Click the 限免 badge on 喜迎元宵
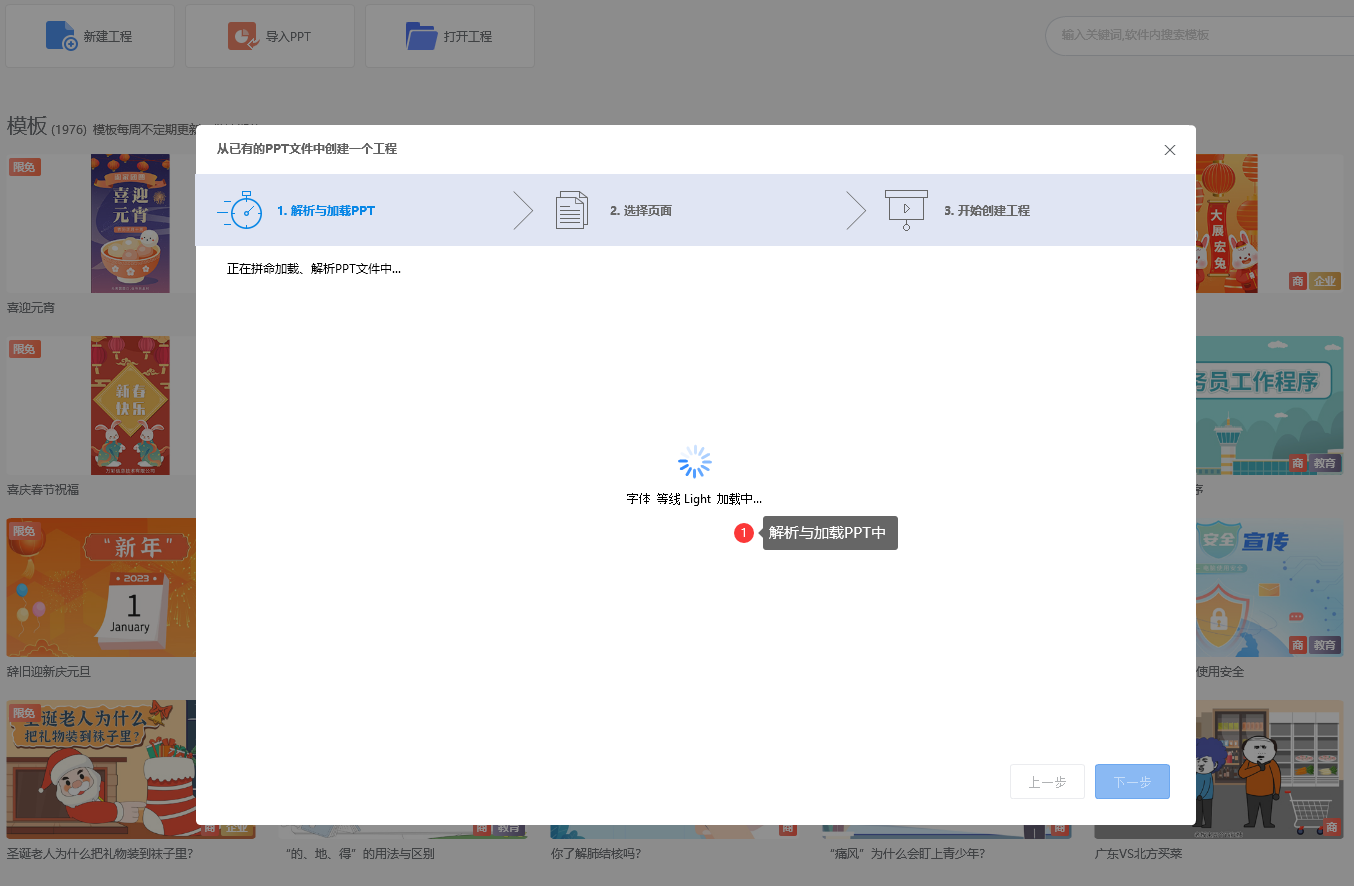Image resolution: width=1354 pixels, height=886 pixels. pos(24,167)
